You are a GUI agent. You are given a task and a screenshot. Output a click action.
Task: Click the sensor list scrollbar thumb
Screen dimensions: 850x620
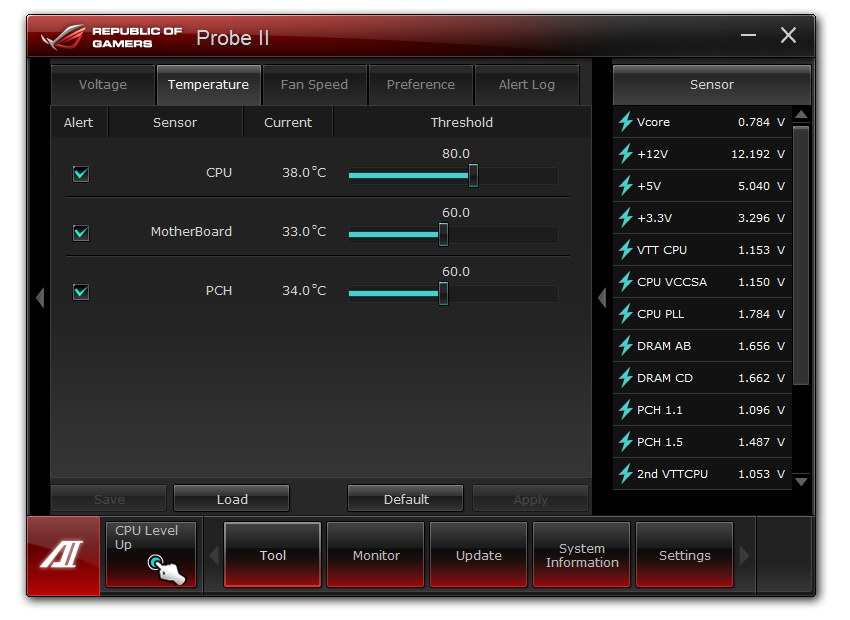pyautogui.click(x=801, y=255)
